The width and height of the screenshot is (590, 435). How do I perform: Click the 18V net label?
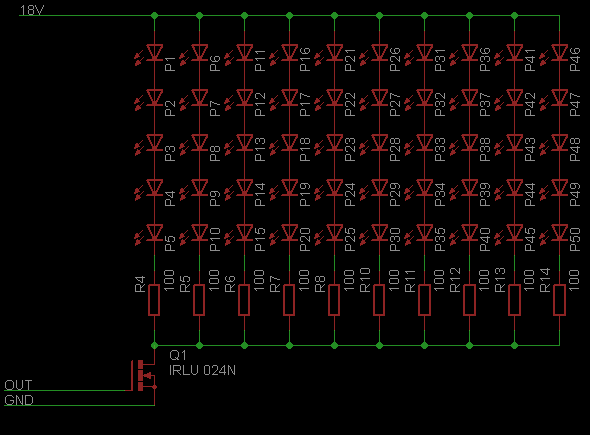click(x=32, y=10)
